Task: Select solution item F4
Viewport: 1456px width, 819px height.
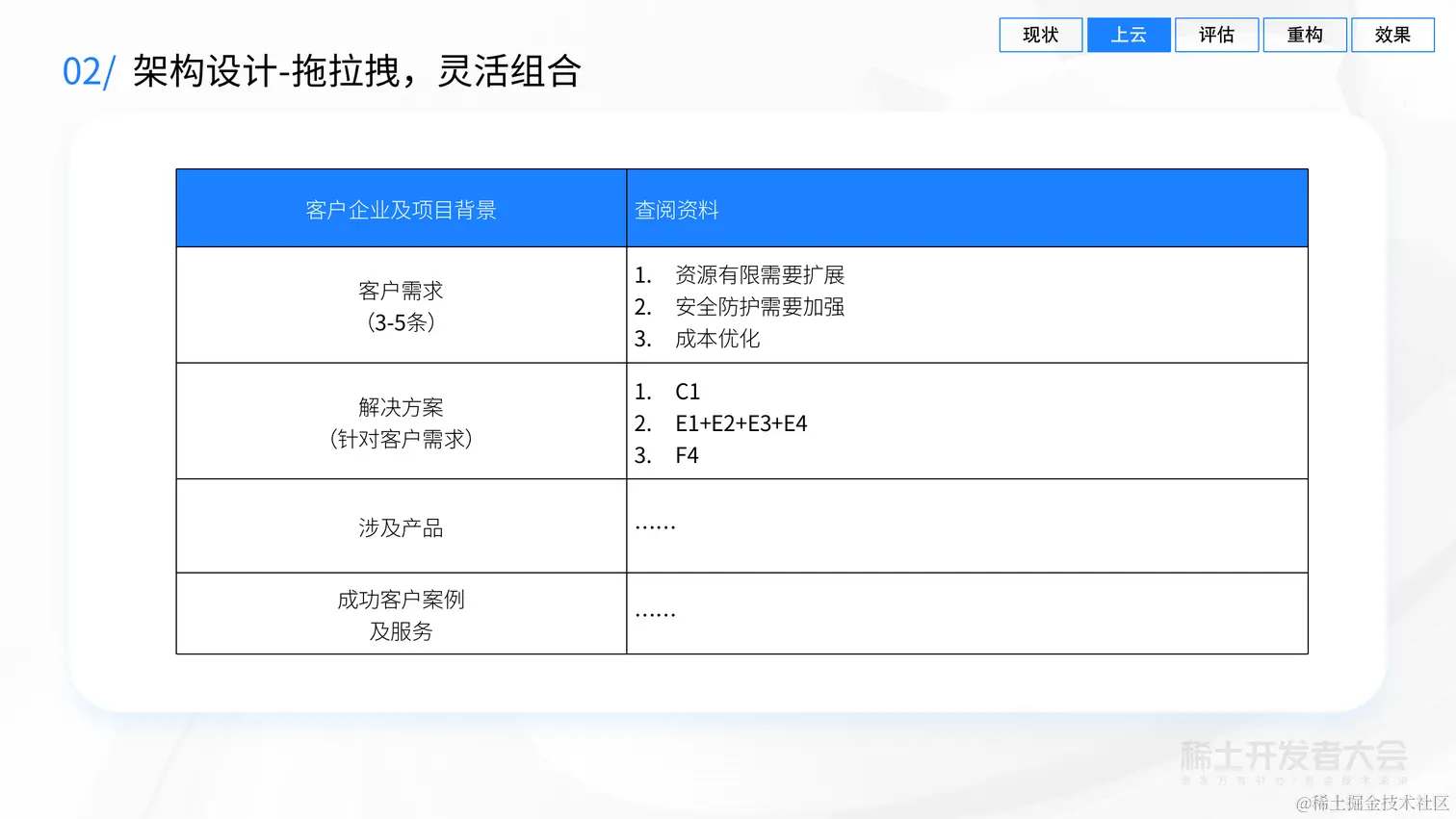Action: click(x=687, y=455)
